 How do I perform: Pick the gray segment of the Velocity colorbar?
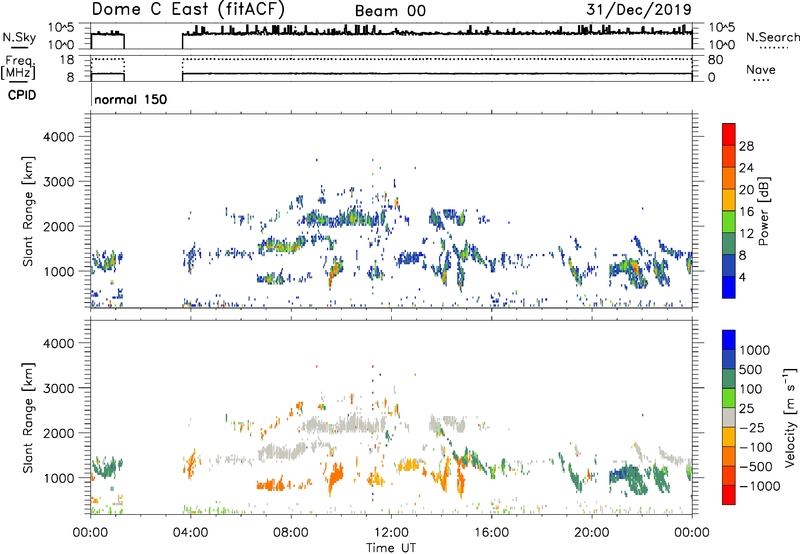point(729,418)
